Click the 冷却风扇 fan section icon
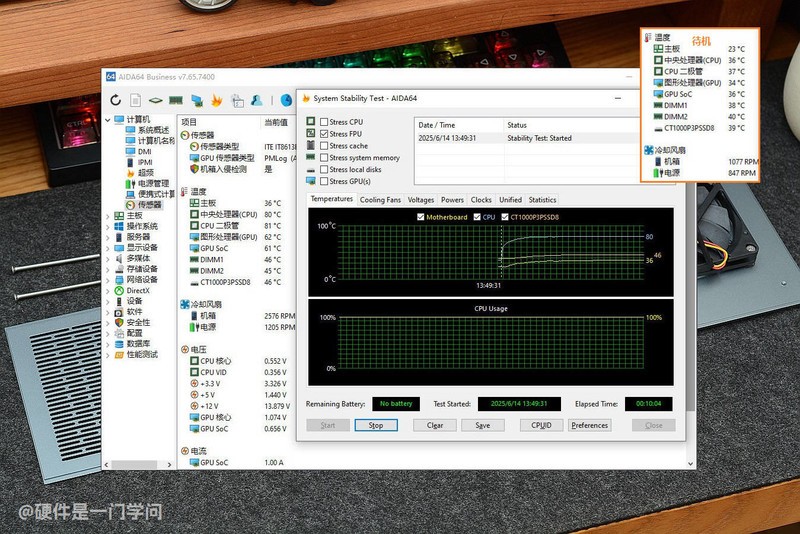Viewport: 800px width, 534px height. 185,304
